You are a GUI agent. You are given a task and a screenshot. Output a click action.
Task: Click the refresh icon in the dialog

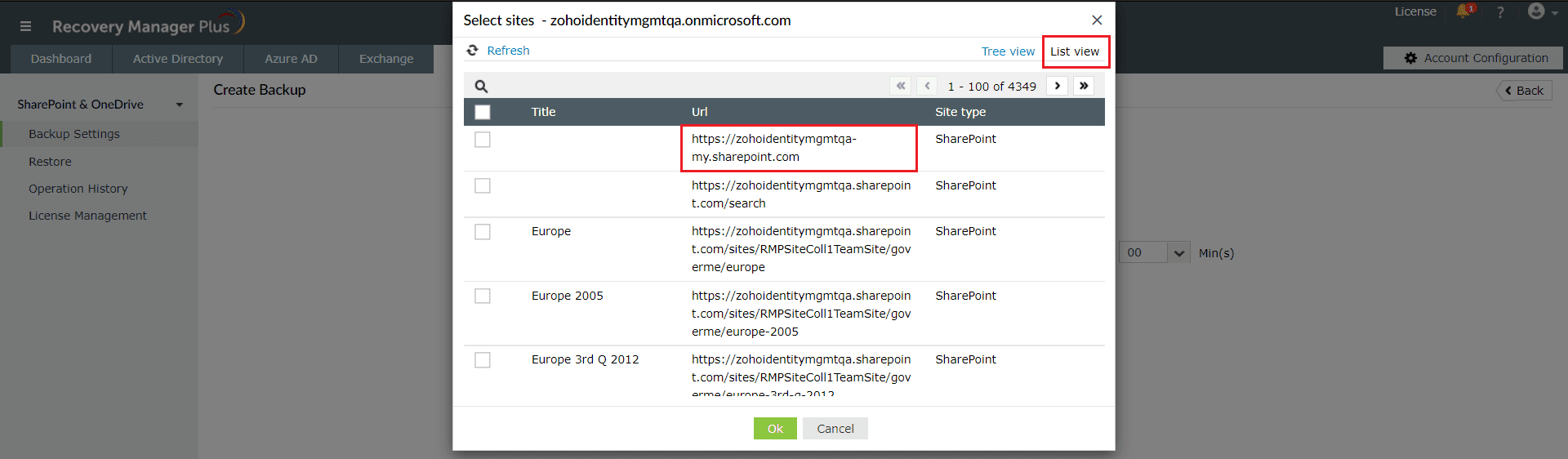(x=472, y=51)
